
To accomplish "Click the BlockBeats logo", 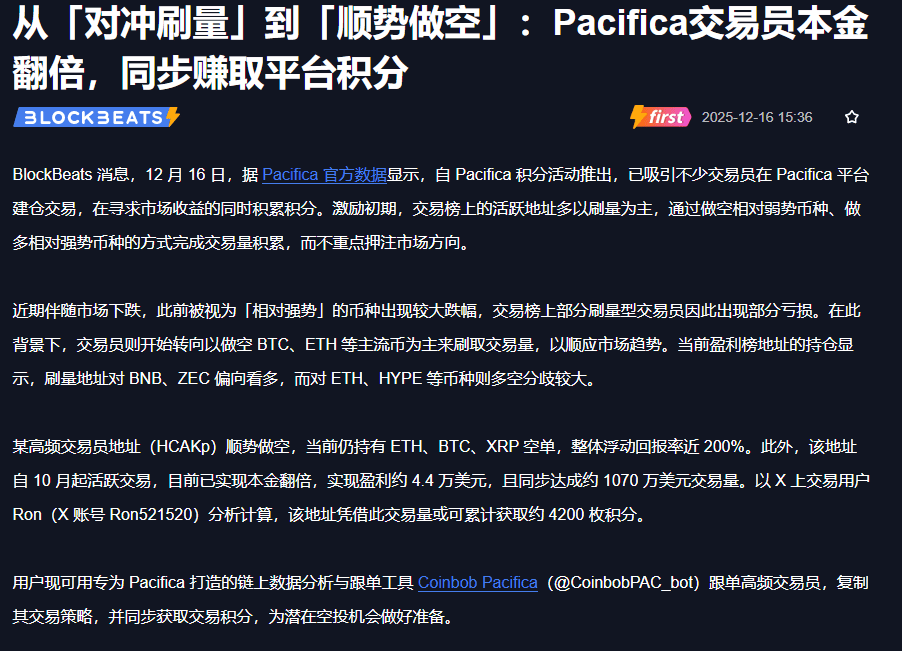I will pyautogui.click(x=97, y=117).
